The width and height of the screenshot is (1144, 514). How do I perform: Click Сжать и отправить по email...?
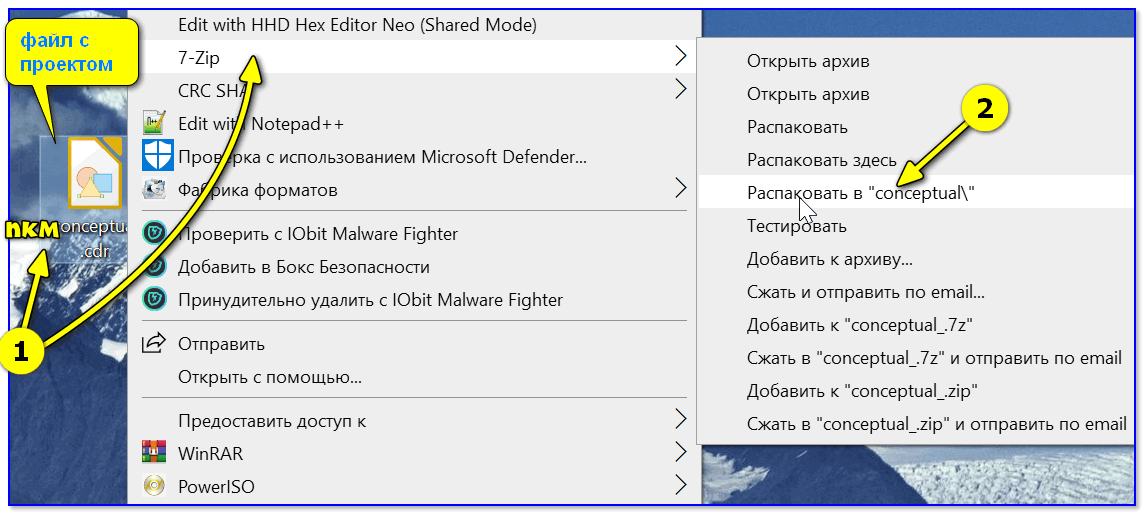click(x=866, y=292)
